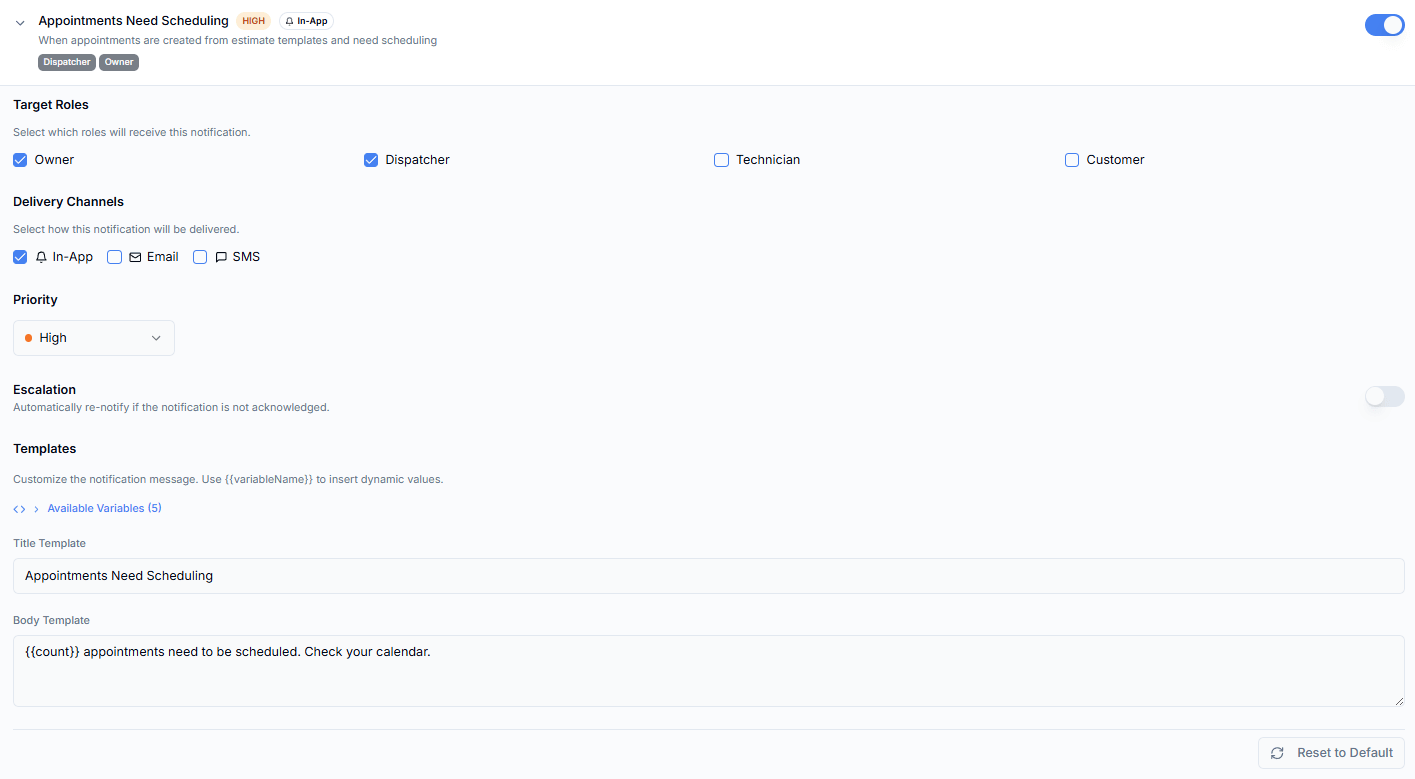The image size is (1415, 779).
Task: Turn on the Escalation toggle
Action: tap(1385, 397)
